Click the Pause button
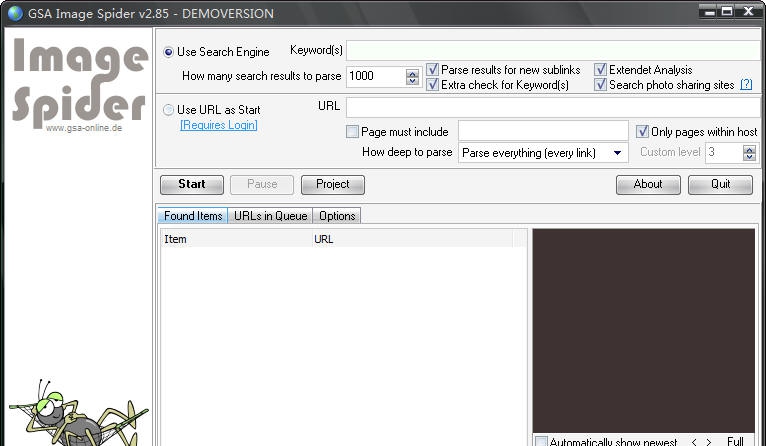This screenshot has height=446, width=766. pyautogui.click(x=262, y=185)
